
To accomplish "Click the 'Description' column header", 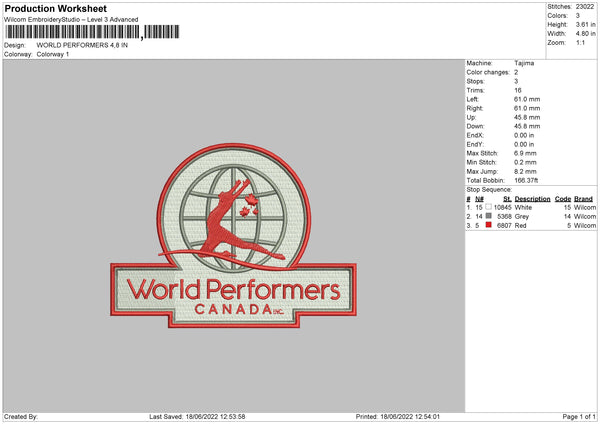I will [x=532, y=199].
